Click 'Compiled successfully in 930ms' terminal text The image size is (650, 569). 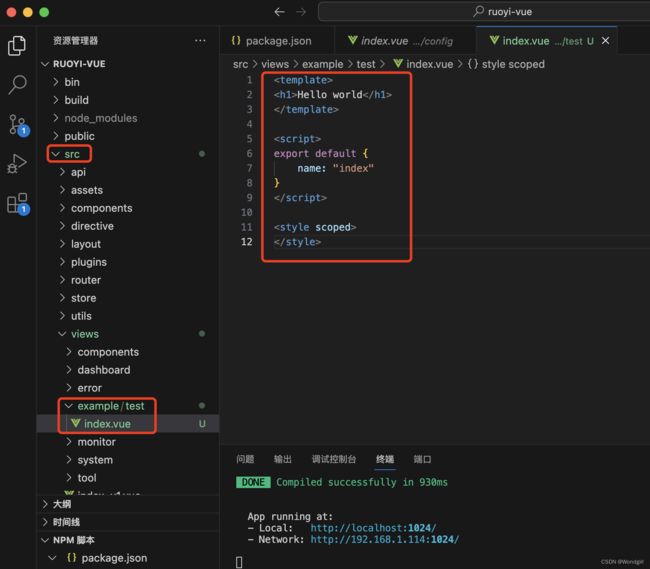click(x=362, y=482)
